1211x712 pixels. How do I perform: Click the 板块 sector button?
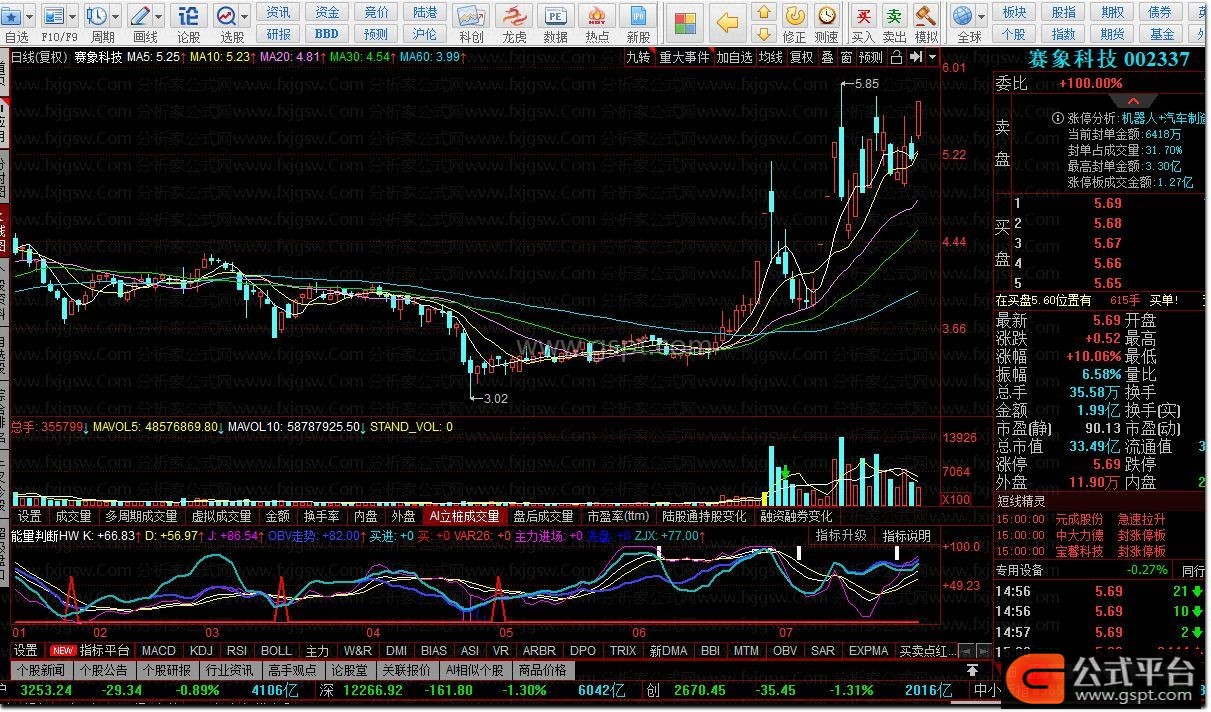coord(1013,13)
